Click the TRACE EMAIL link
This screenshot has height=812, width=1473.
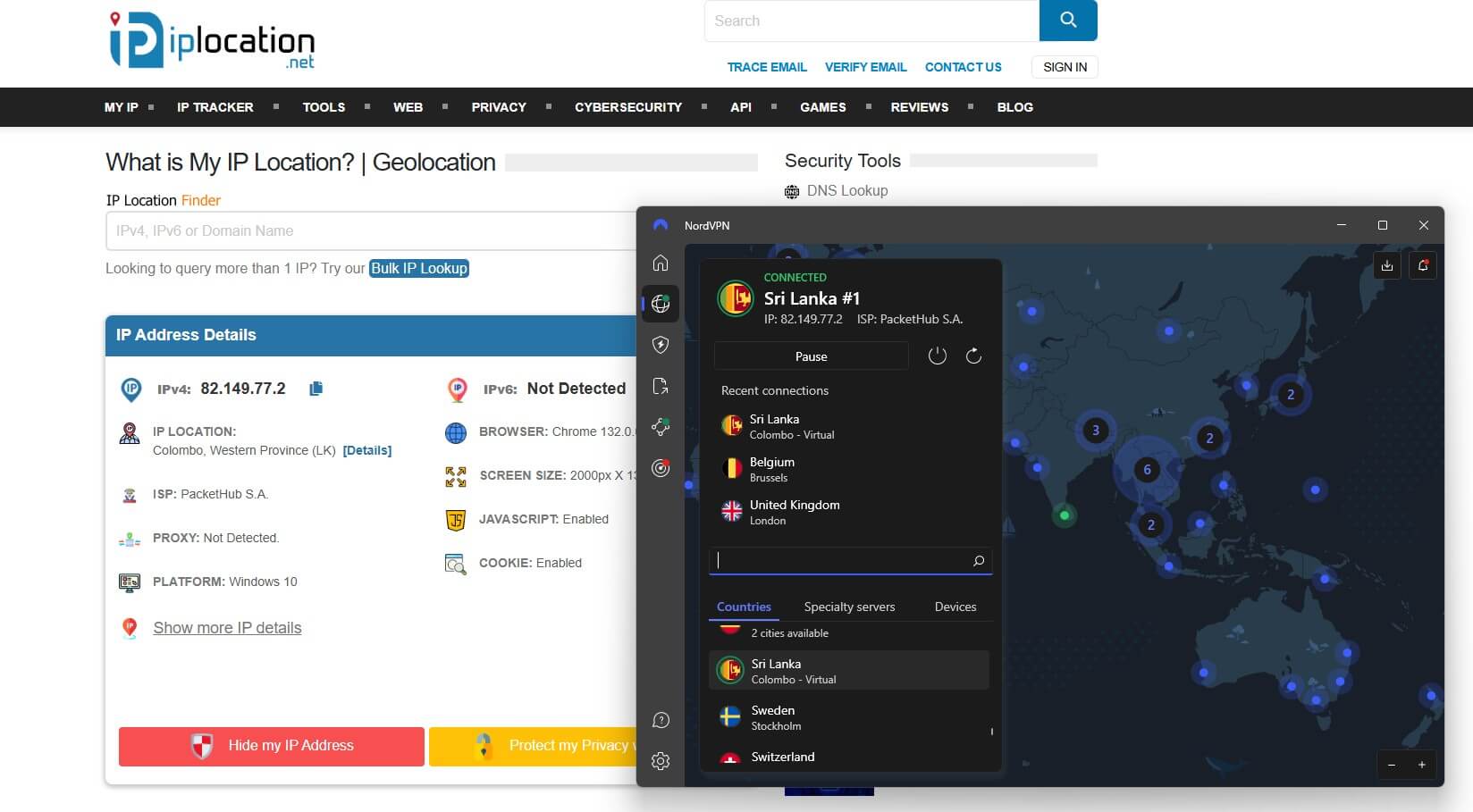coord(767,67)
